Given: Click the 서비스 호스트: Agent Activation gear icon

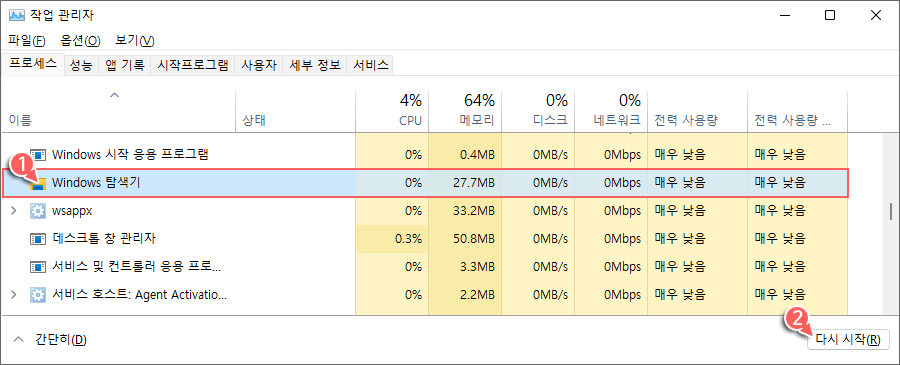Looking at the screenshot, I should click(x=38, y=295).
